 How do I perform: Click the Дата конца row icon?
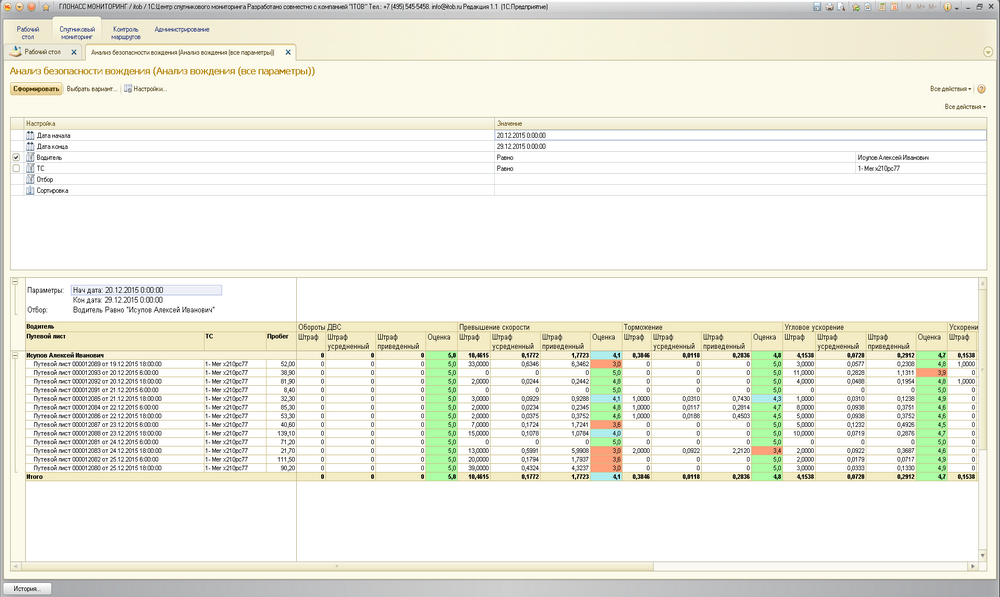click(x=30, y=146)
